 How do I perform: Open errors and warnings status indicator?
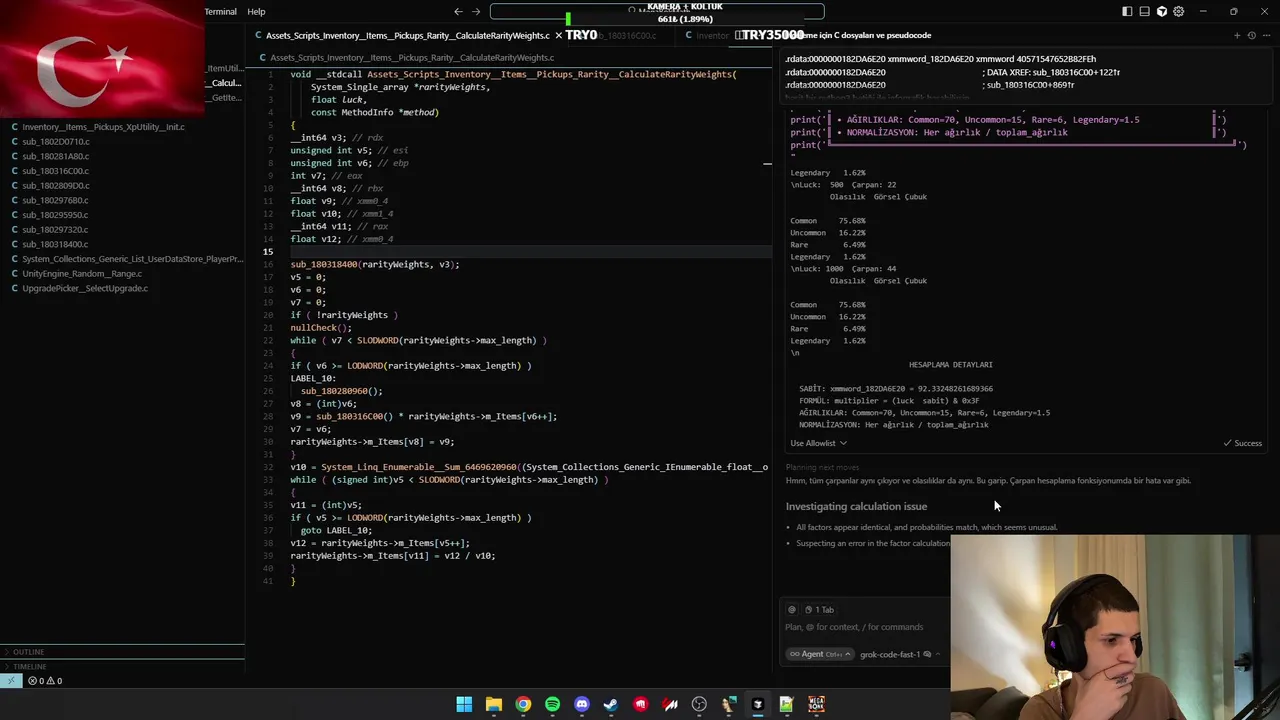[x=45, y=681]
